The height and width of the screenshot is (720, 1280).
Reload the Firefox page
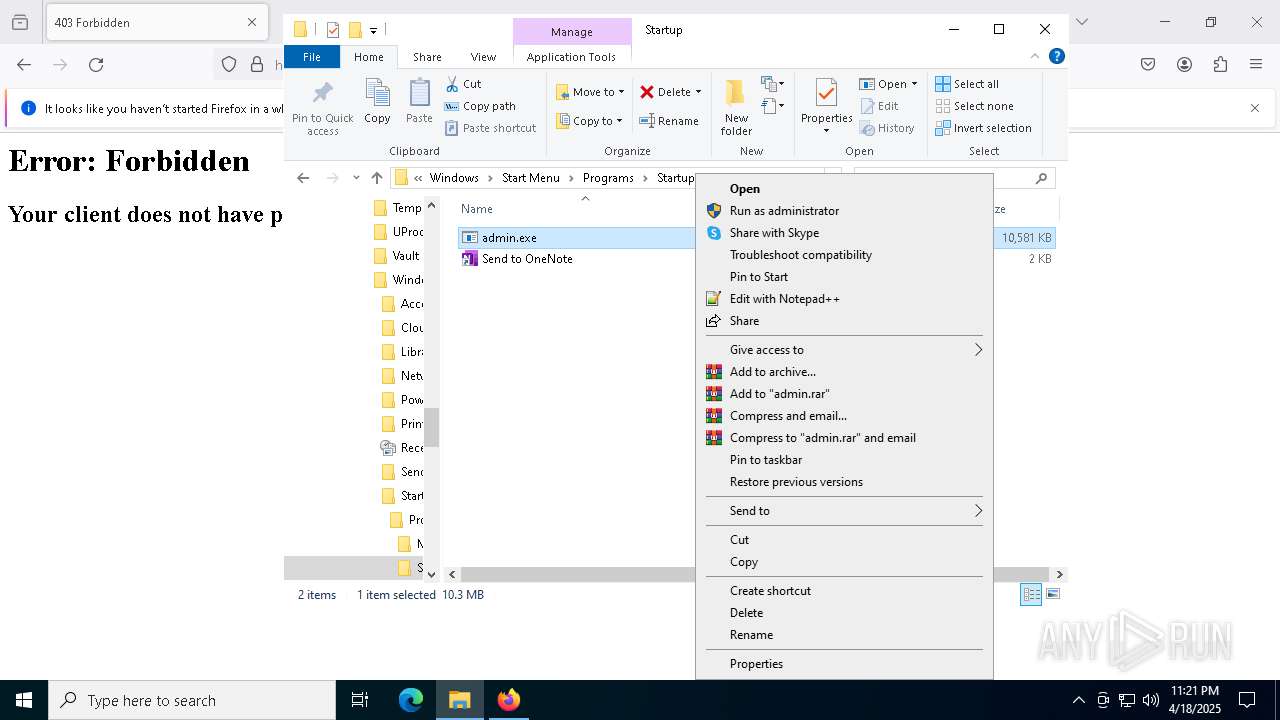point(96,65)
